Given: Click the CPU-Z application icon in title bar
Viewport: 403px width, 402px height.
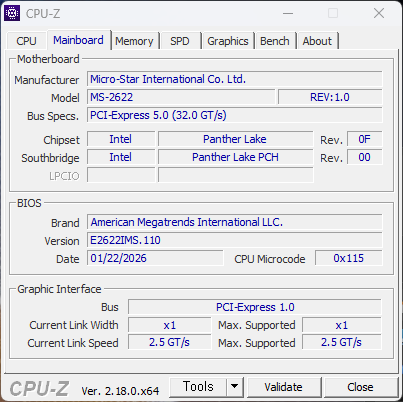Looking at the screenshot, I should click(x=12, y=13).
